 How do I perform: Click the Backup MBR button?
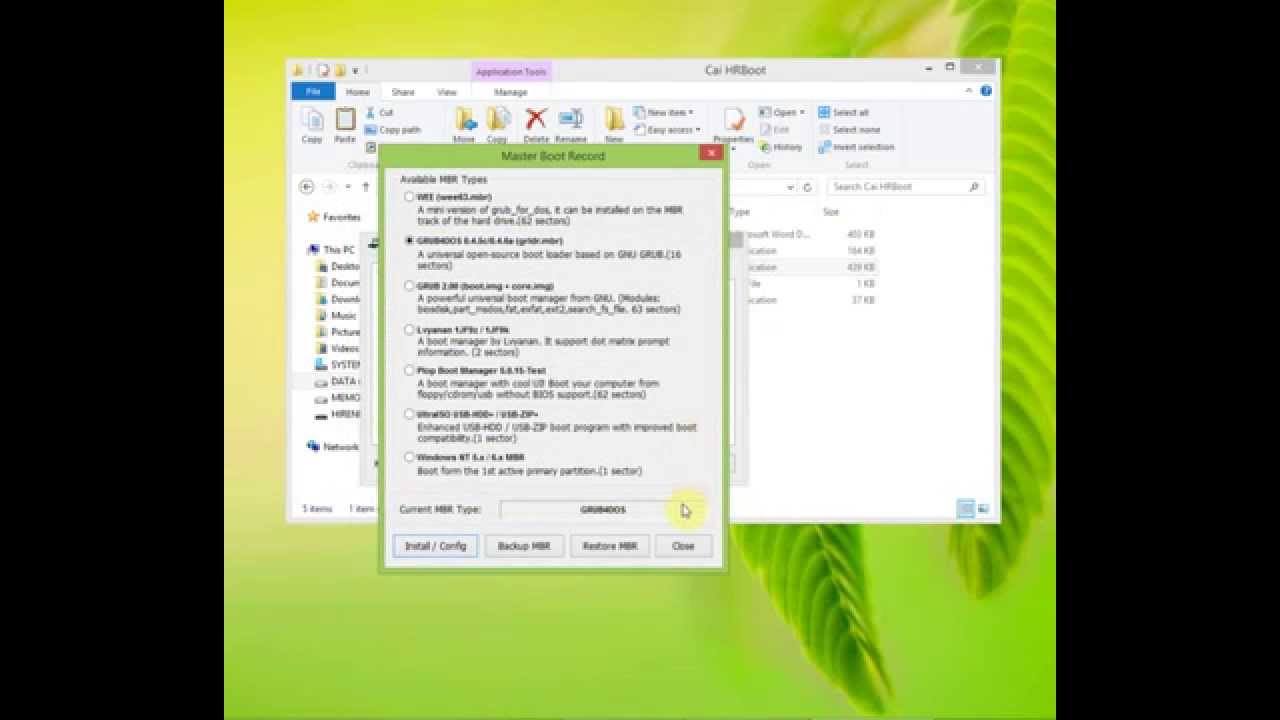(x=524, y=546)
